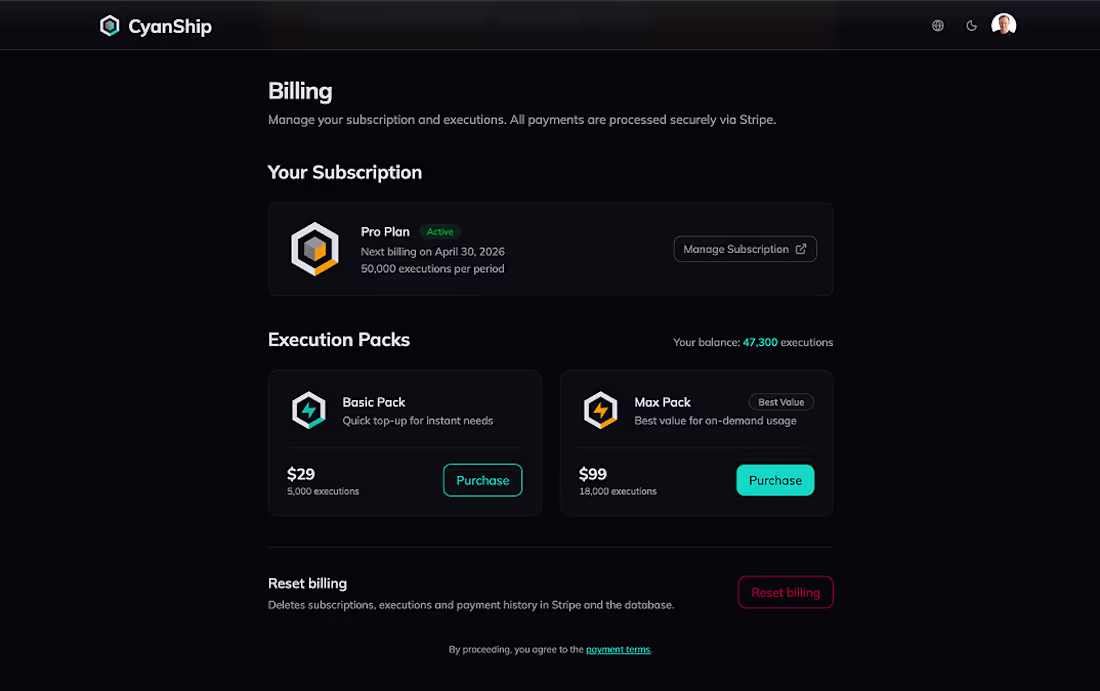Purchase the Basic Pack for $29
The image size is (1100, 691).
[x=483, y=480]
